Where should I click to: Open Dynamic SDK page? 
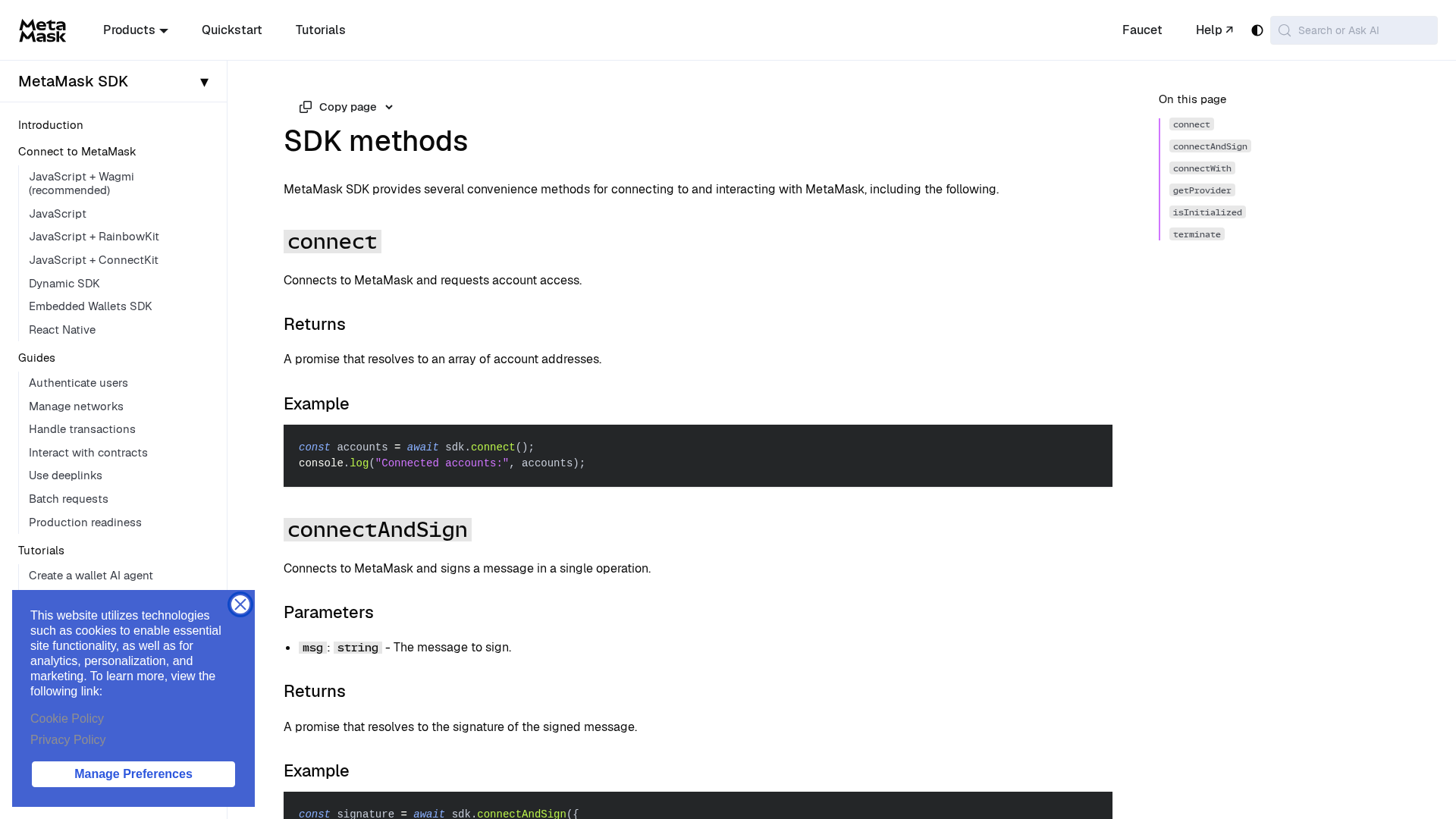pos(64,284)
